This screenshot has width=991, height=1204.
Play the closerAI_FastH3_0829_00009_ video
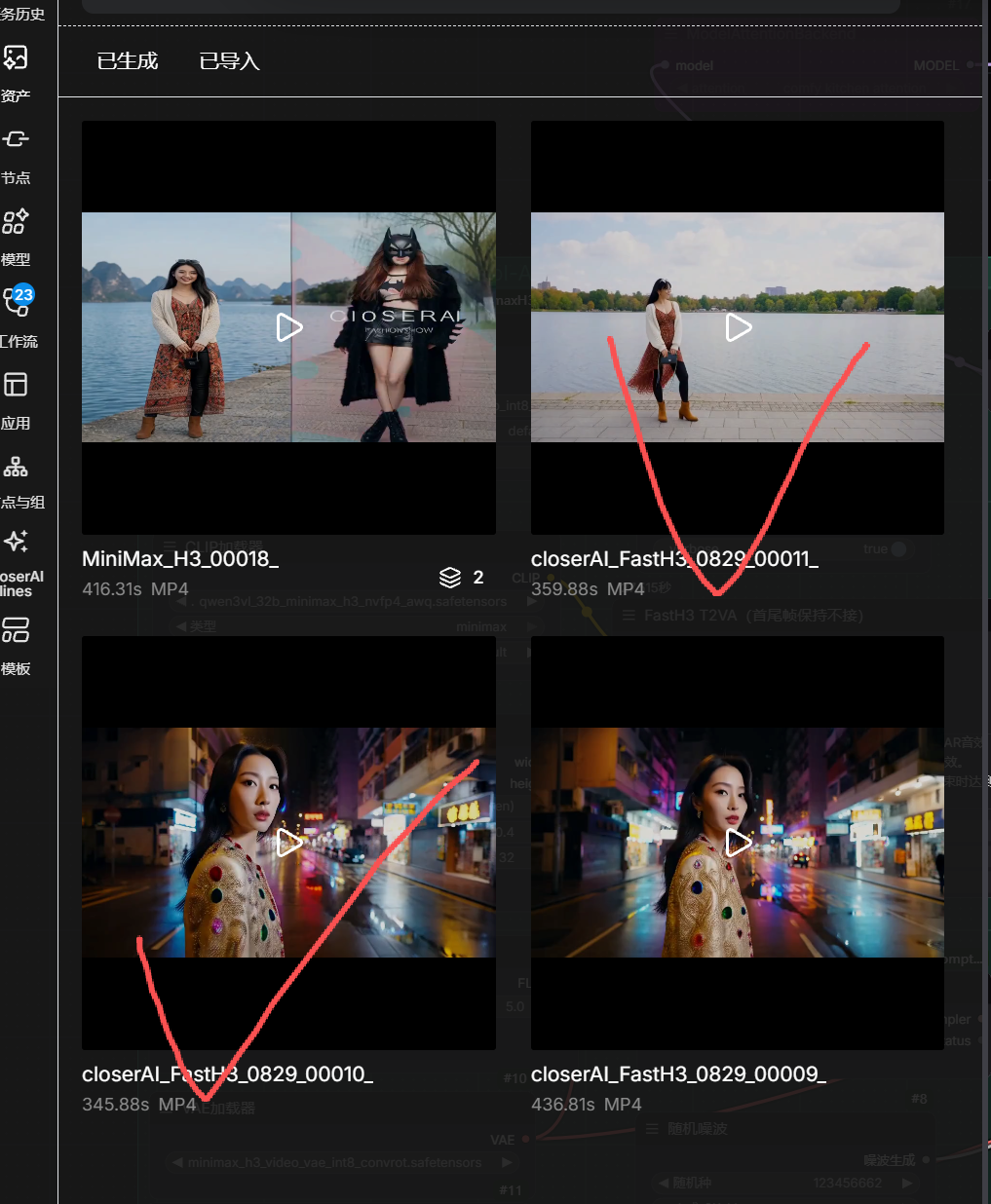coord(738,843)
